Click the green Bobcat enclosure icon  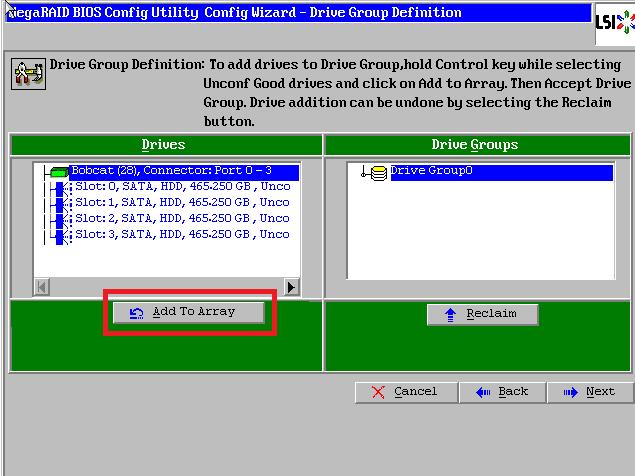pos(59,173)
